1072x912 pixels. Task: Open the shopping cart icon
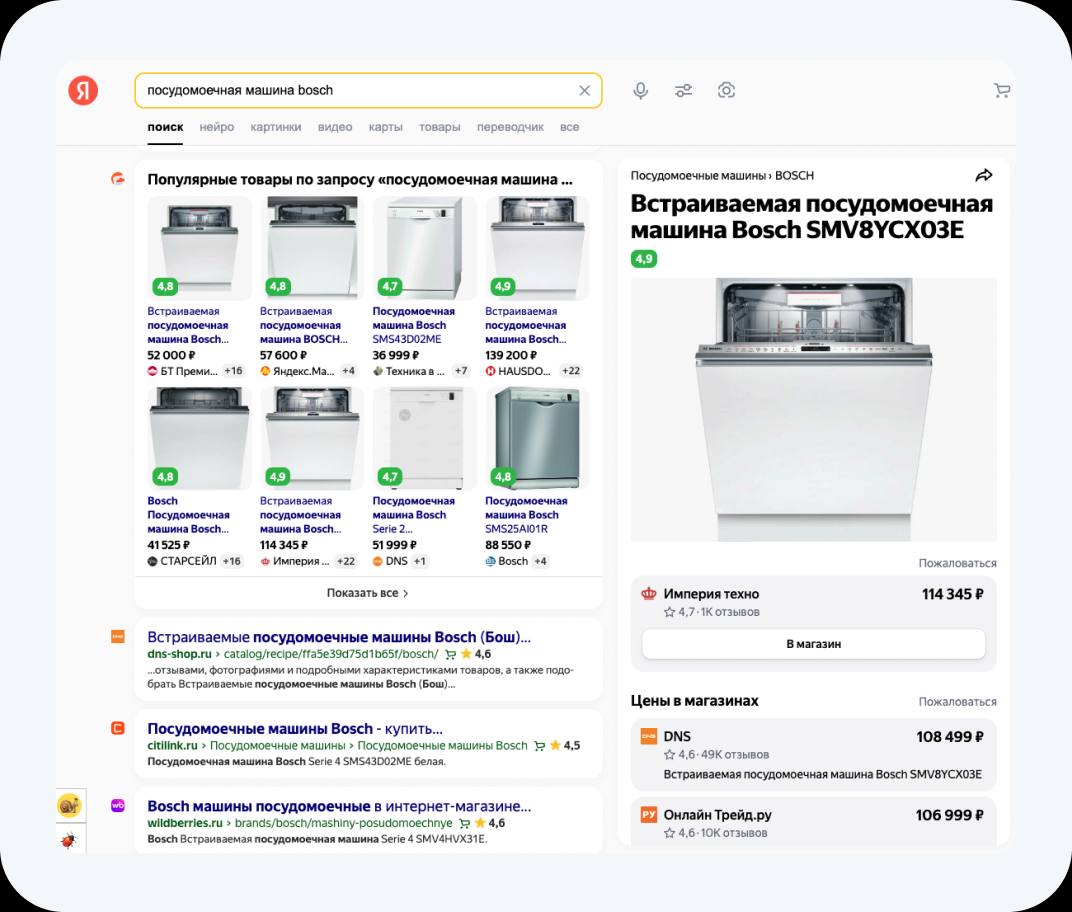pos(1002,90)
